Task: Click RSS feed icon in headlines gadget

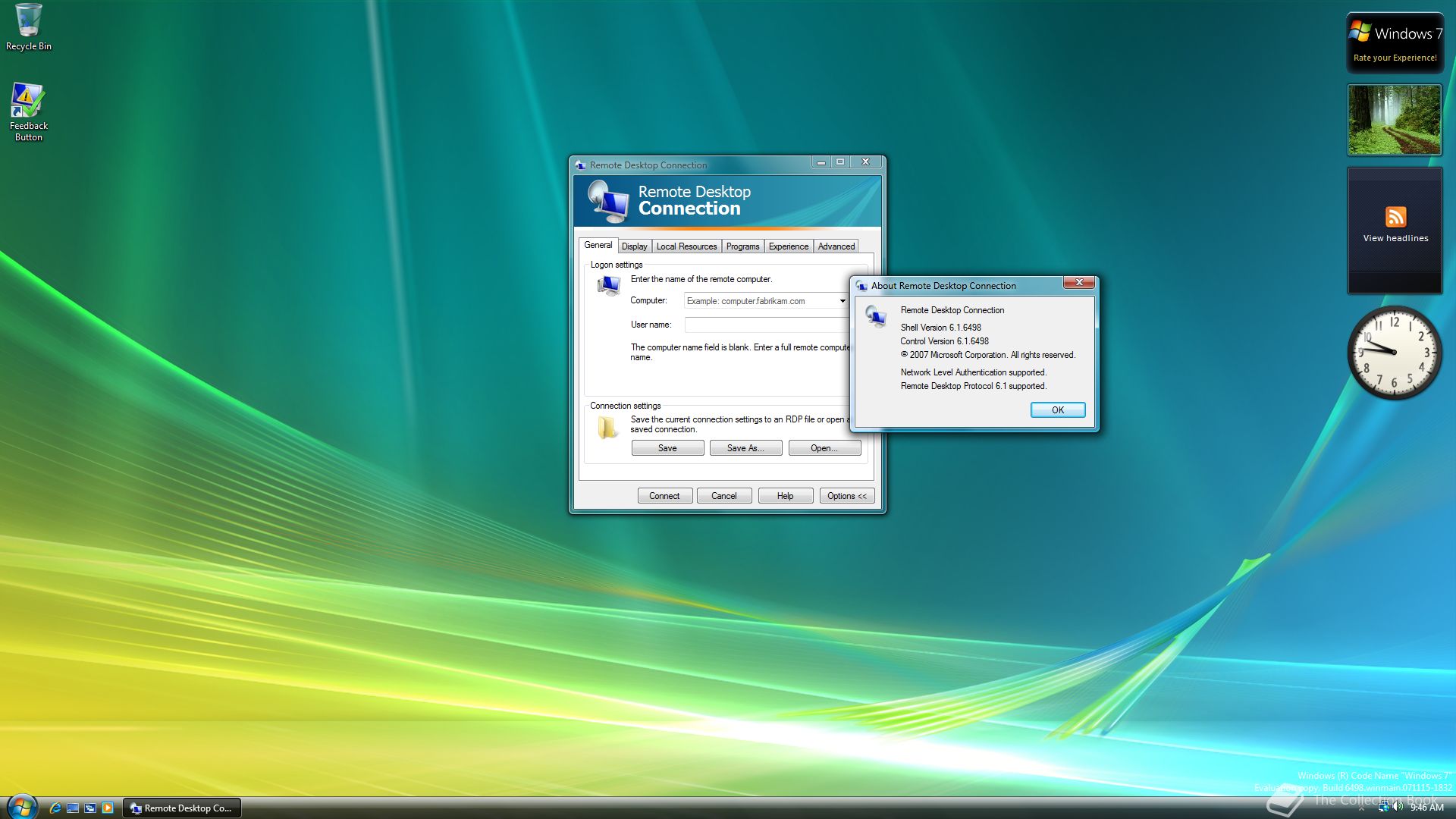Action: pos(1395,217)
